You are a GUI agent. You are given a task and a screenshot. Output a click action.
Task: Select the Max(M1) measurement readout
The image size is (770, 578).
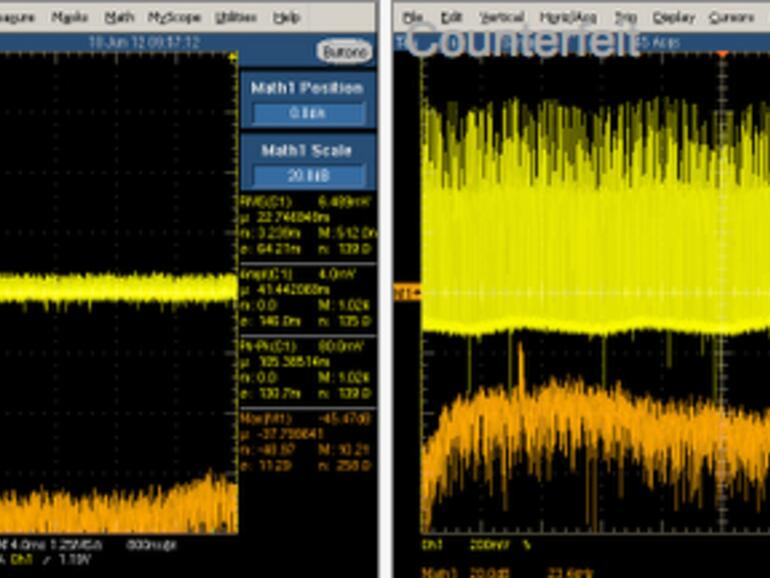click(x=306, y=441)
